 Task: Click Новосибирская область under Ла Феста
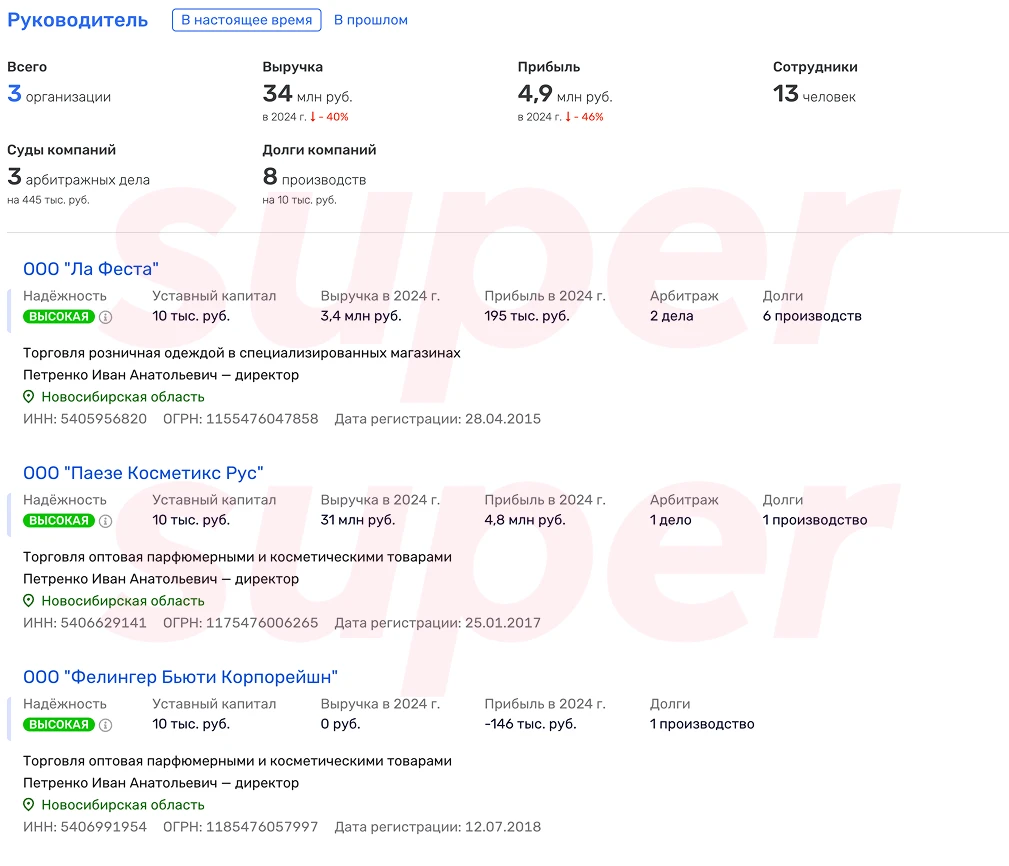coord(122,397)
